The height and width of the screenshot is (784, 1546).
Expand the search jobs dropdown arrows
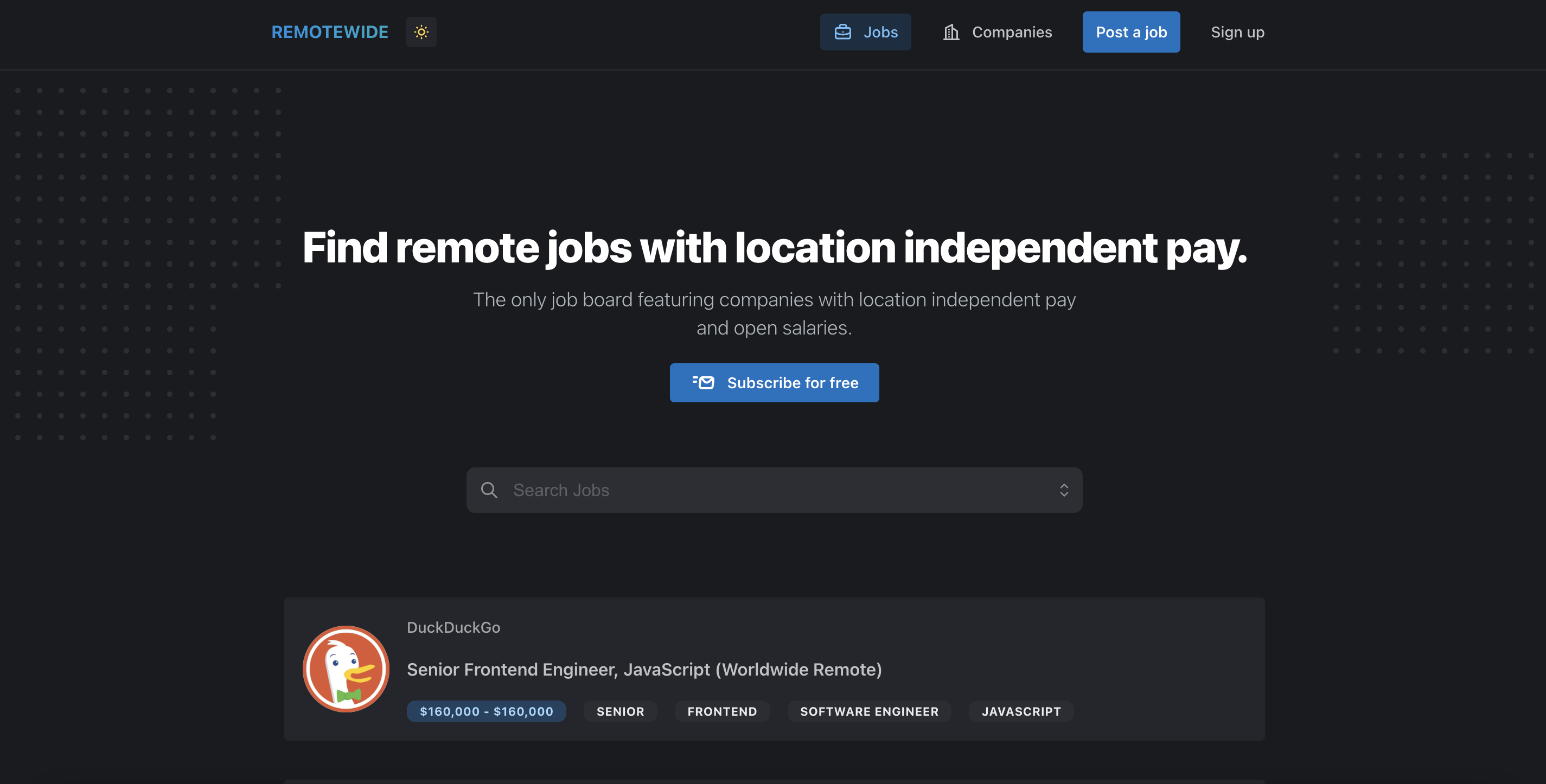(x=1063, y=490)
